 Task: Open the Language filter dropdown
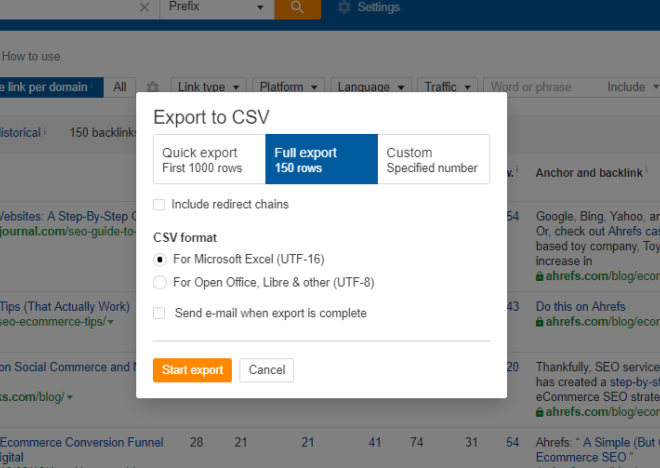[371, 87]
